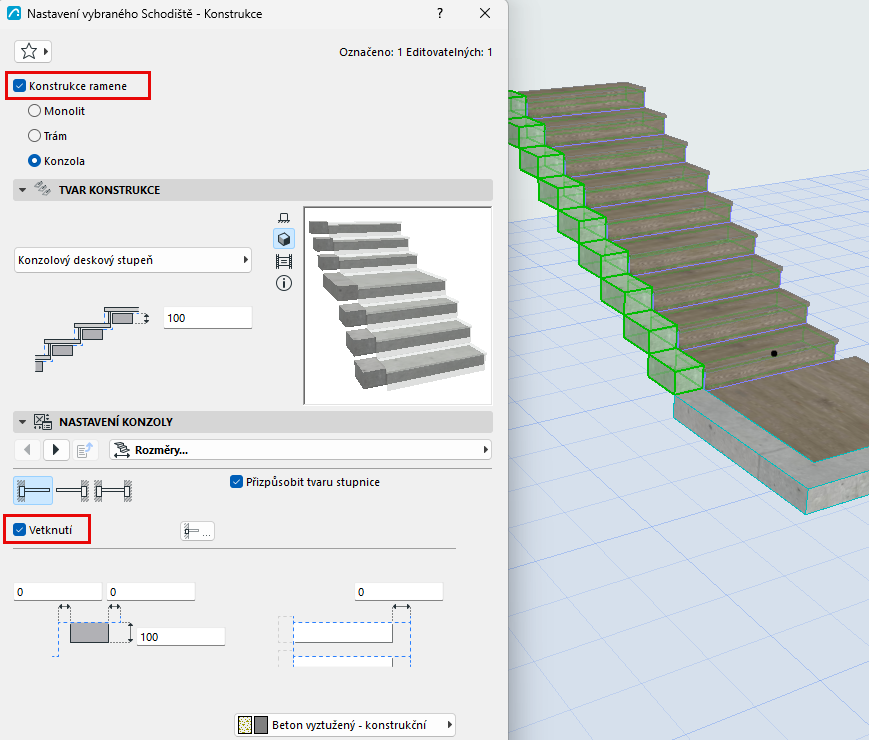
Task: Open the Rozměry page dropdown
Action: 300,450
